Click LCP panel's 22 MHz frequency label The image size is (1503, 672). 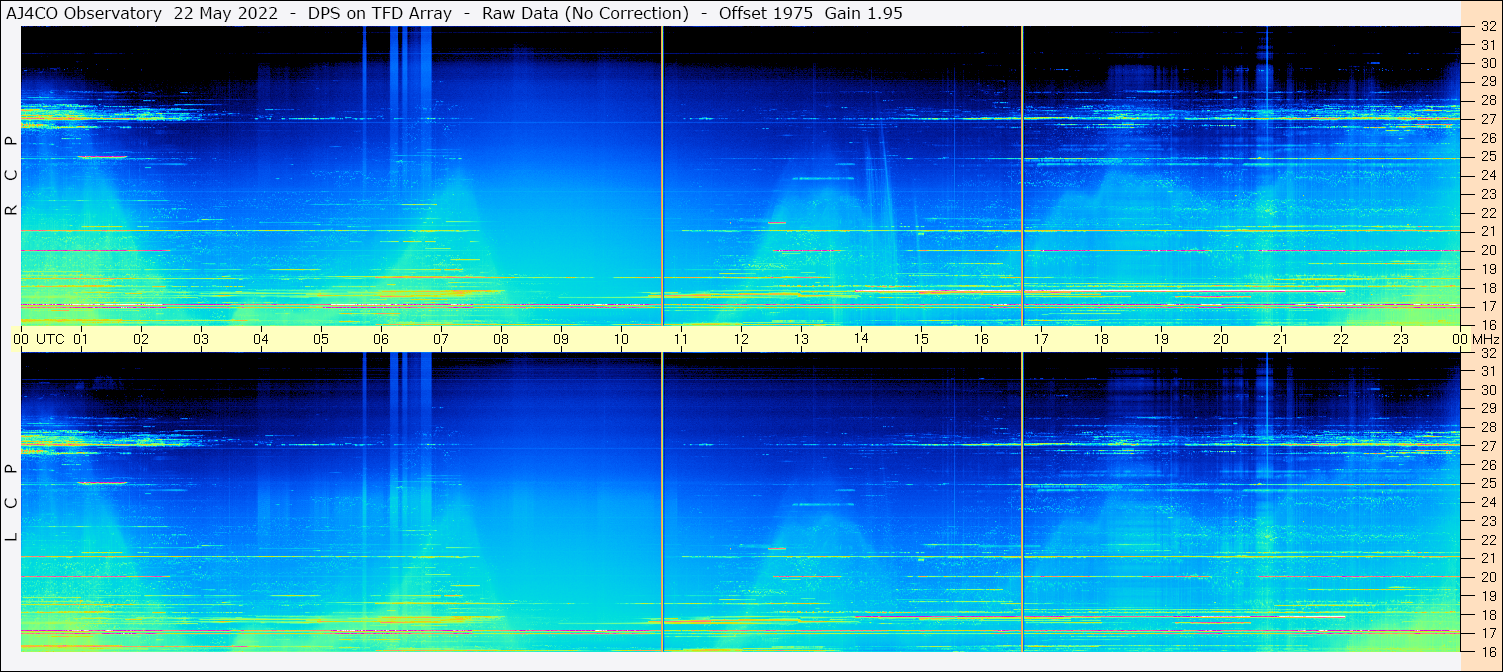[x=1488, y=539]
